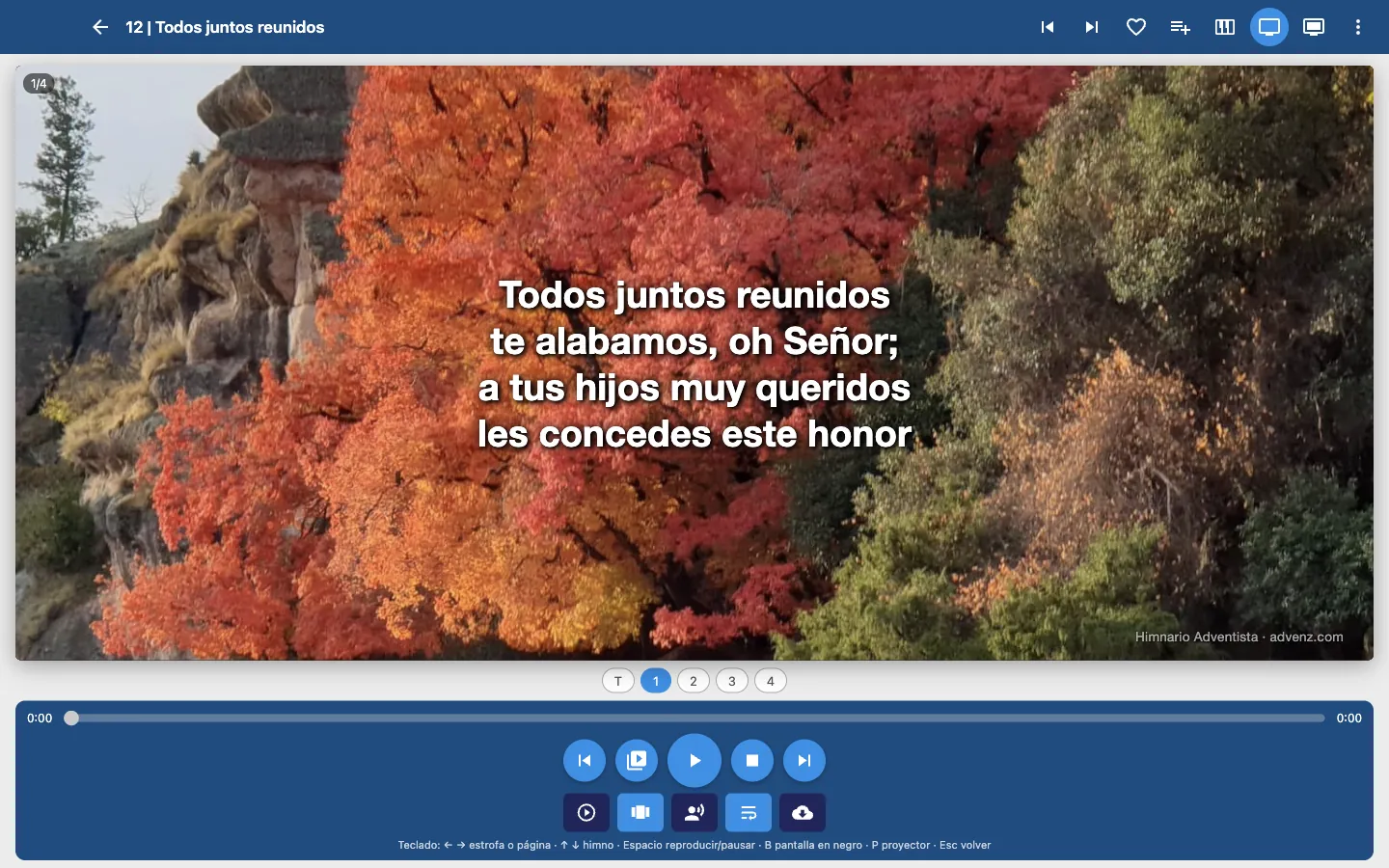Select stanza chip 2
The width and height of the screenshot is (1389, 868).
coord(694,681)
